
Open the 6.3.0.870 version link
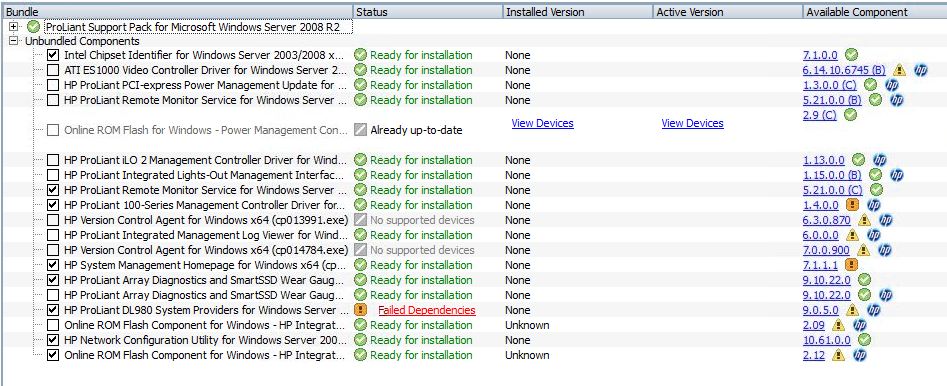coord(827,220)
